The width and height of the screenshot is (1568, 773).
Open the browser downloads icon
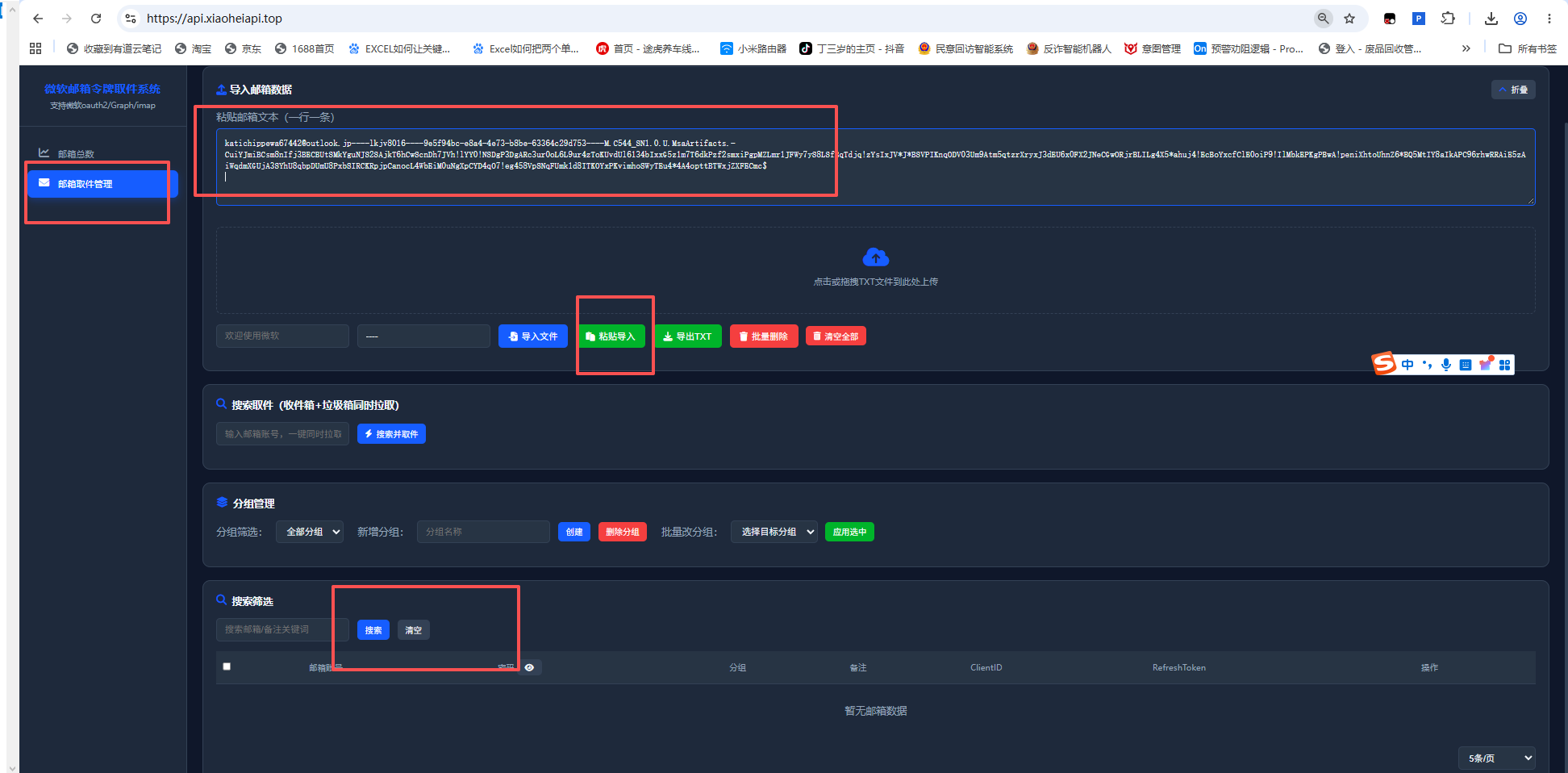(1491, 19)
